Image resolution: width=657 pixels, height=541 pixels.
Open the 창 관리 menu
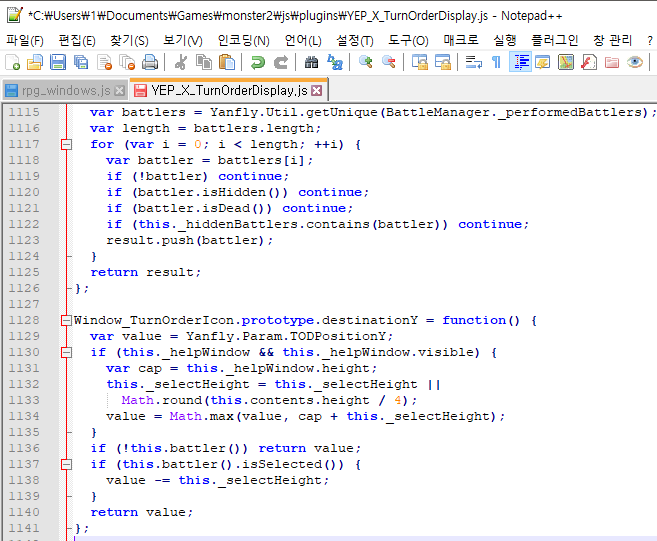tap(612, 41)
